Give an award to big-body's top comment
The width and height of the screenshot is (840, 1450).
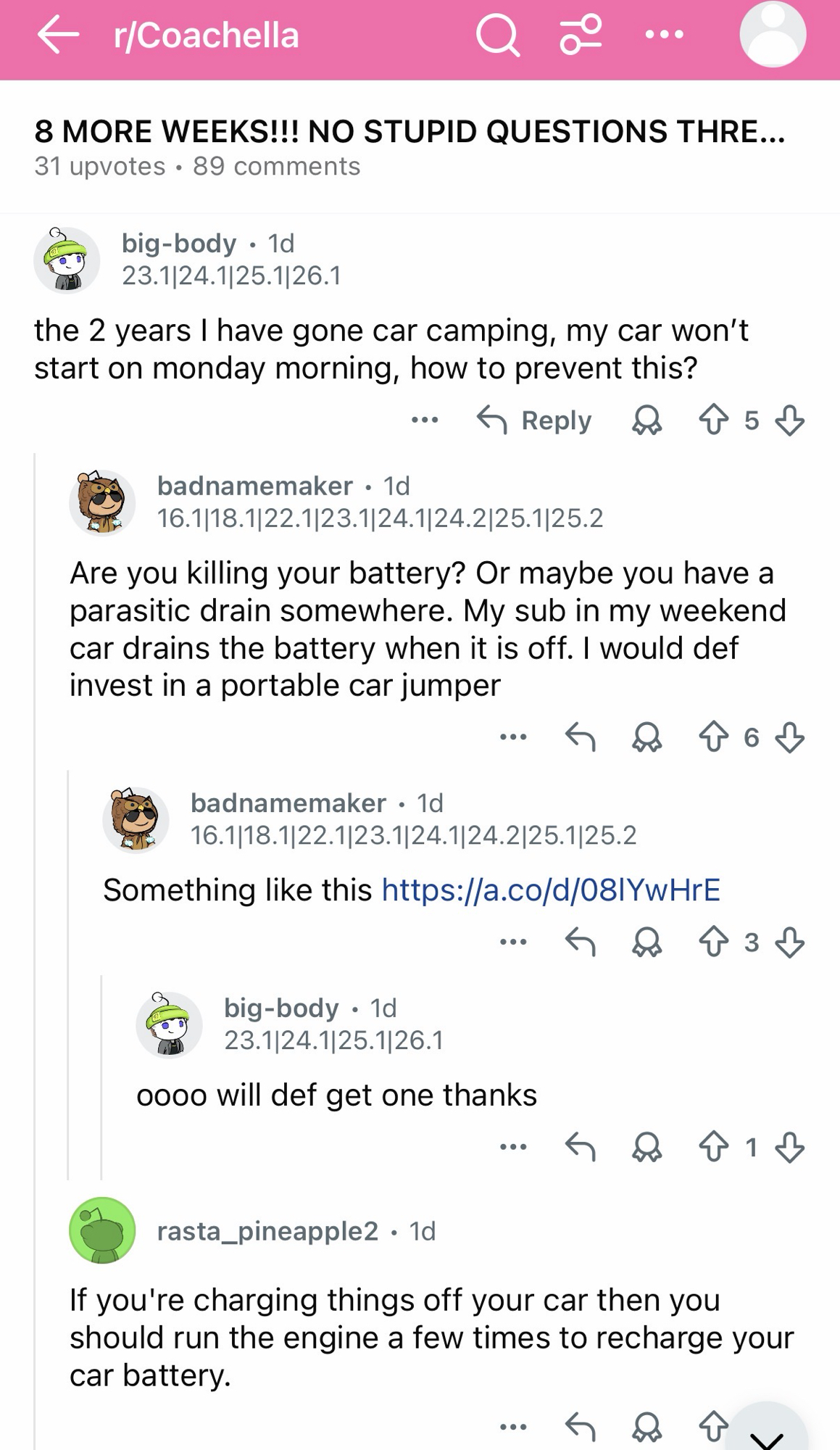[x=646, y=420]
